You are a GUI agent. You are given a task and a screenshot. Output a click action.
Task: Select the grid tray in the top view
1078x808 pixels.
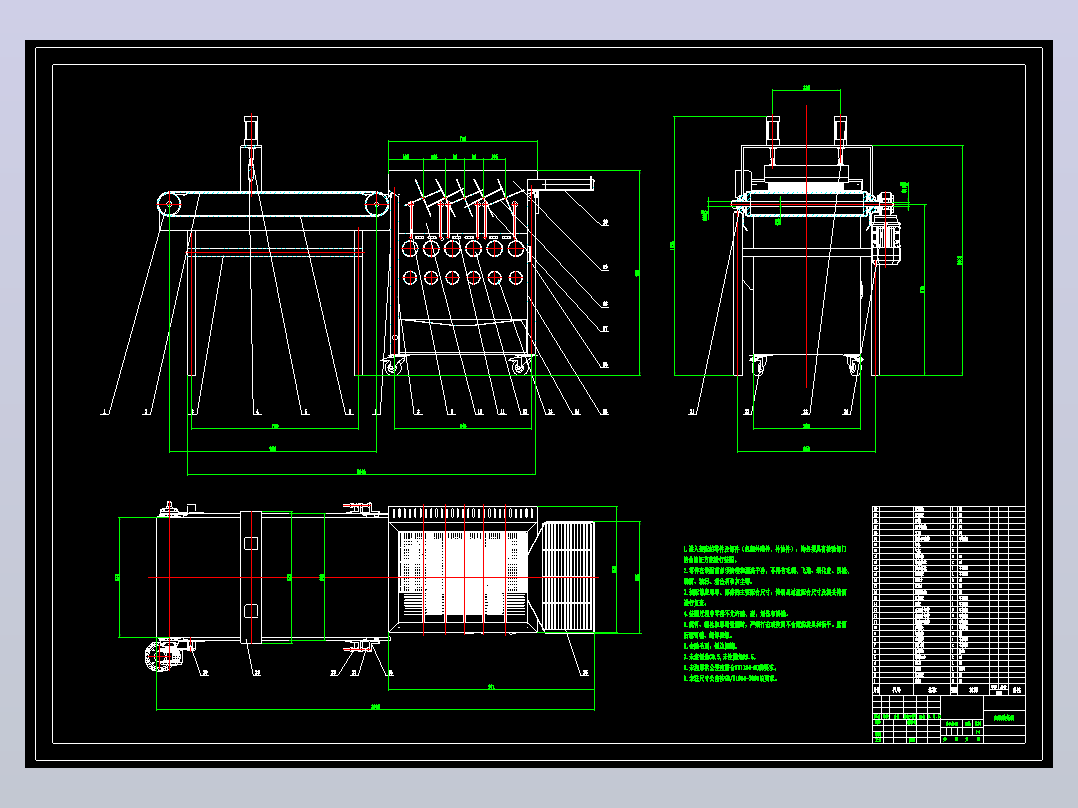click(568, 576)
